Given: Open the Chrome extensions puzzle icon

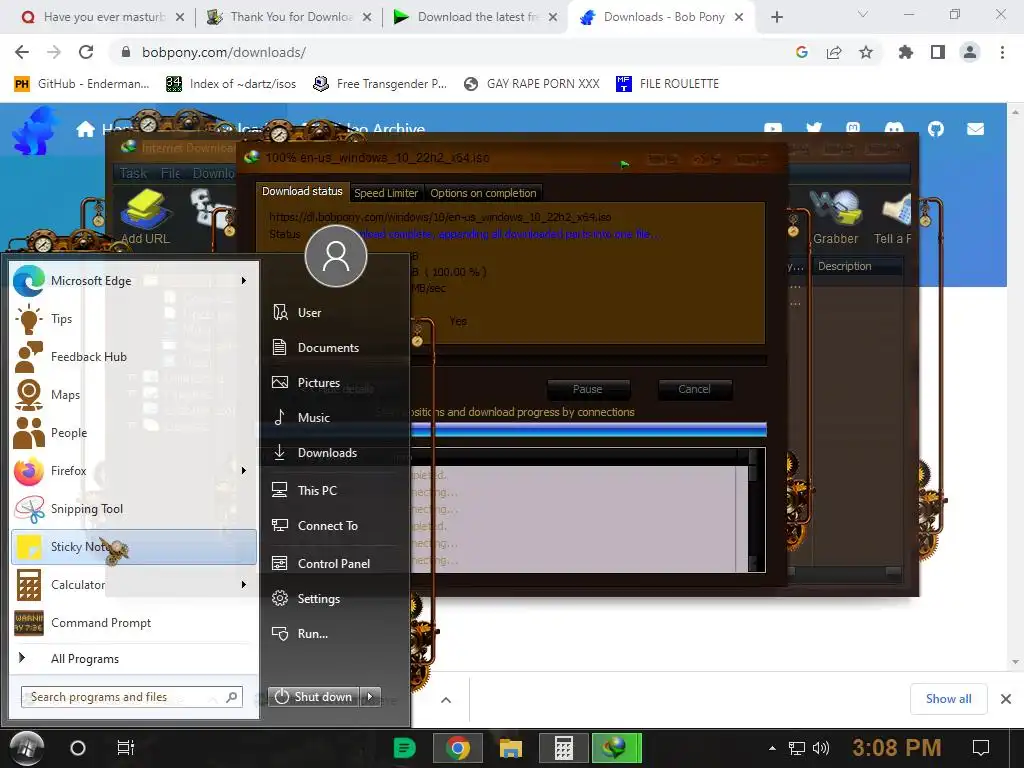Looking at the screenshot, I should coord(906,52).
